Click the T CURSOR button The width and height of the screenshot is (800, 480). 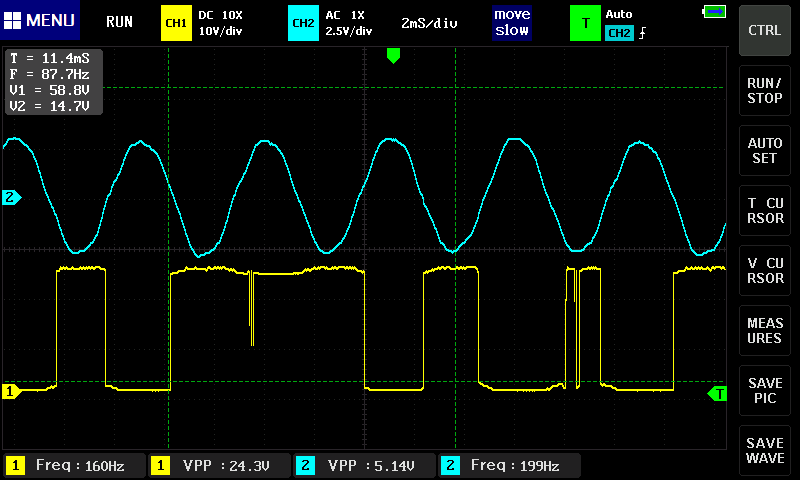pyautogui.click(x=764, y=211)
